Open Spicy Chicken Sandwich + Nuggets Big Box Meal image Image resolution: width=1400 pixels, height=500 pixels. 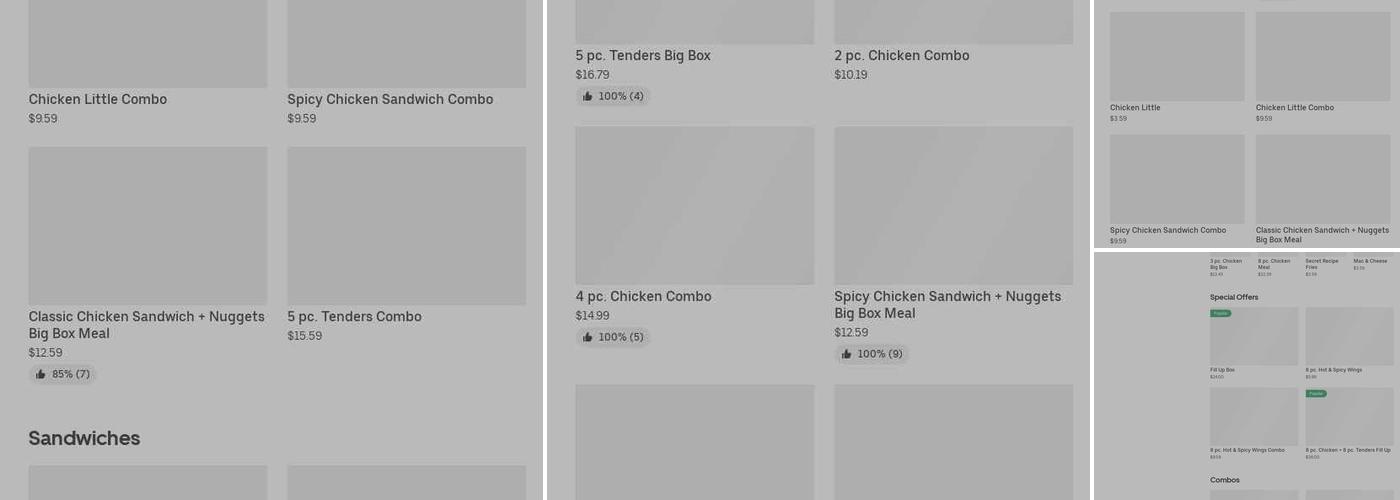tap(953, 205)
